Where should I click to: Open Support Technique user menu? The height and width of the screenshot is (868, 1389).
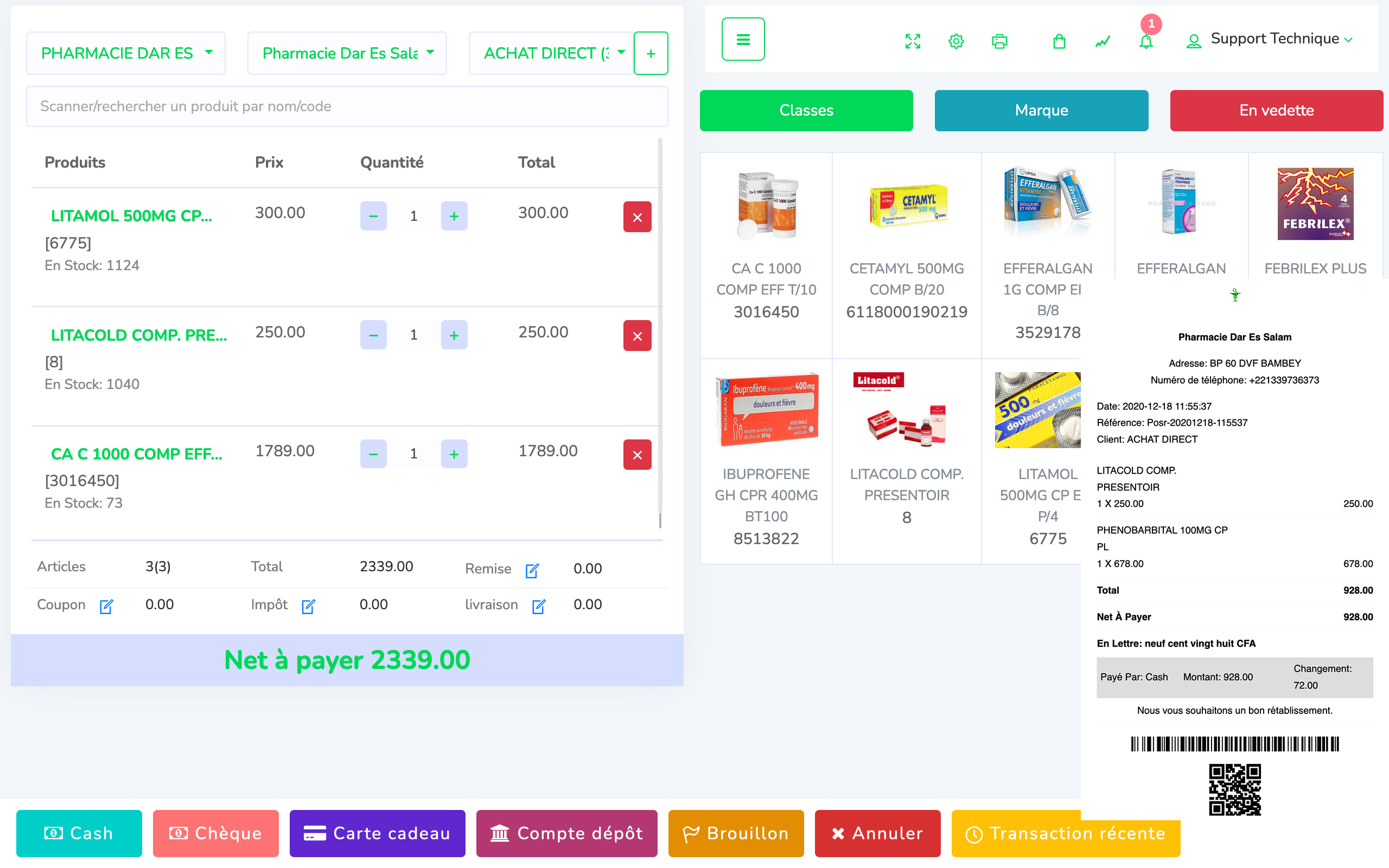point(1270,39)
